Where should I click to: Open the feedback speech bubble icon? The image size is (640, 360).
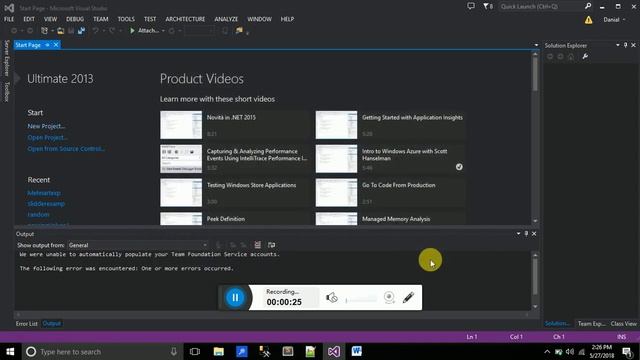[471, 6]
